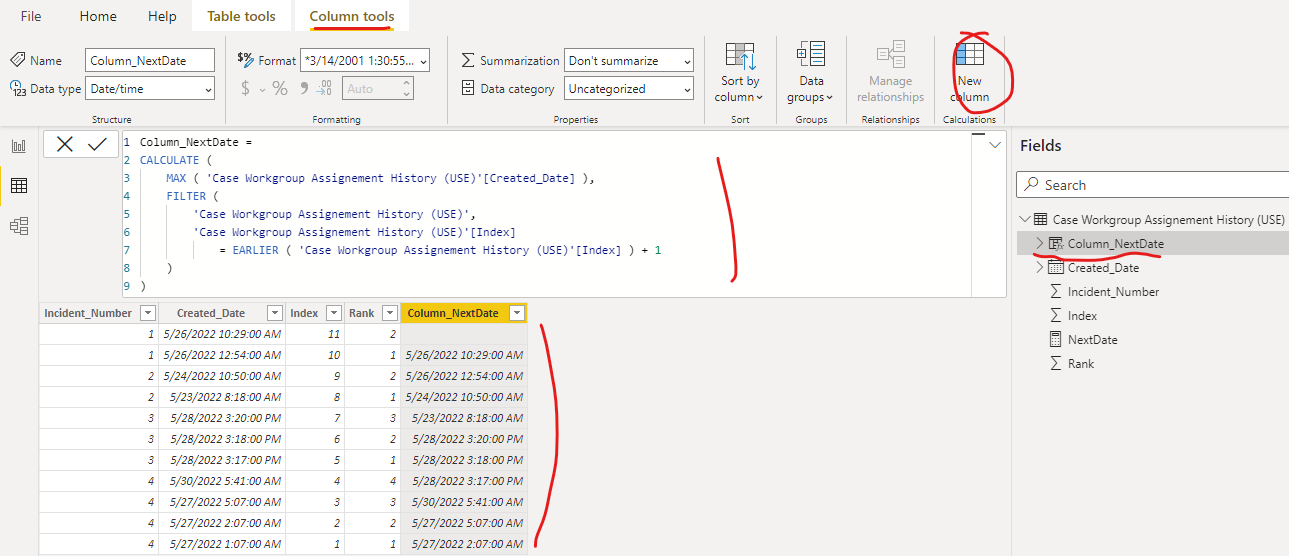The width and height of the screenshot is (1289, 556).
Task: Click in the Fields Search box
Action: pyautogui.click(x=1152, y=185)
